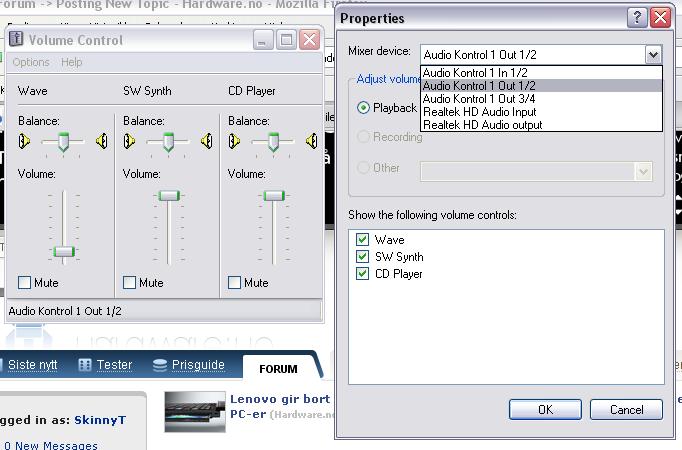
Task: Click the Mixer device combo box field
Action: tap(541, 55)
